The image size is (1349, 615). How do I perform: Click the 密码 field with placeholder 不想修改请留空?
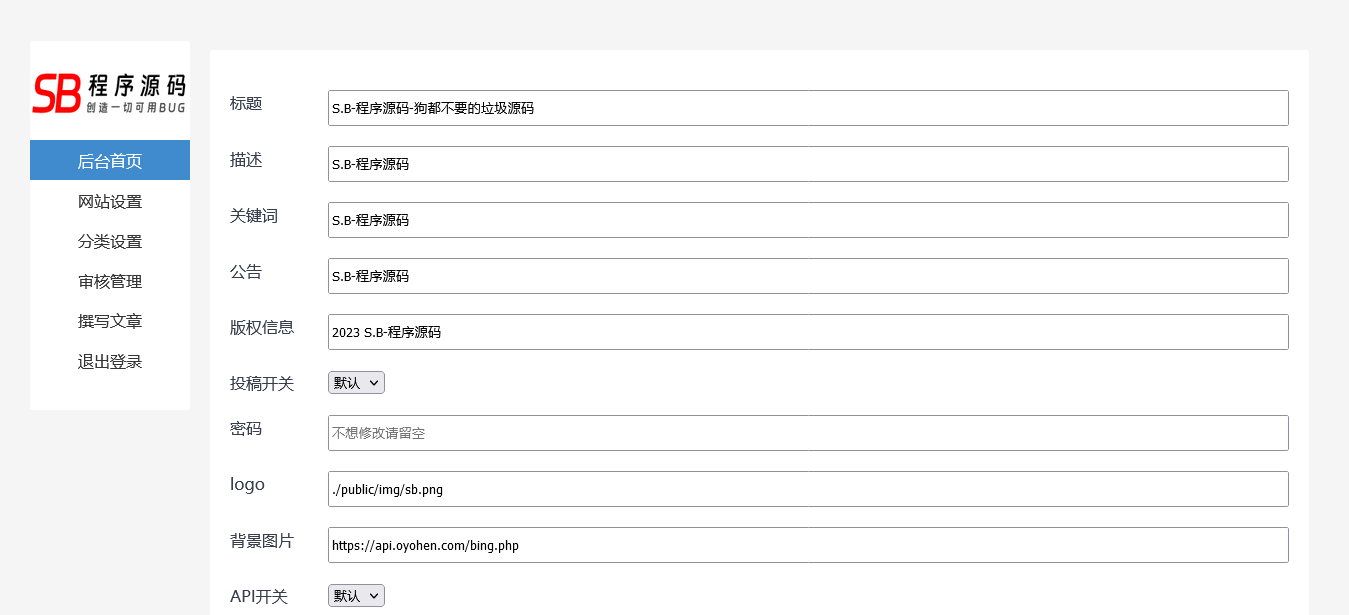[x=807, y=433]
